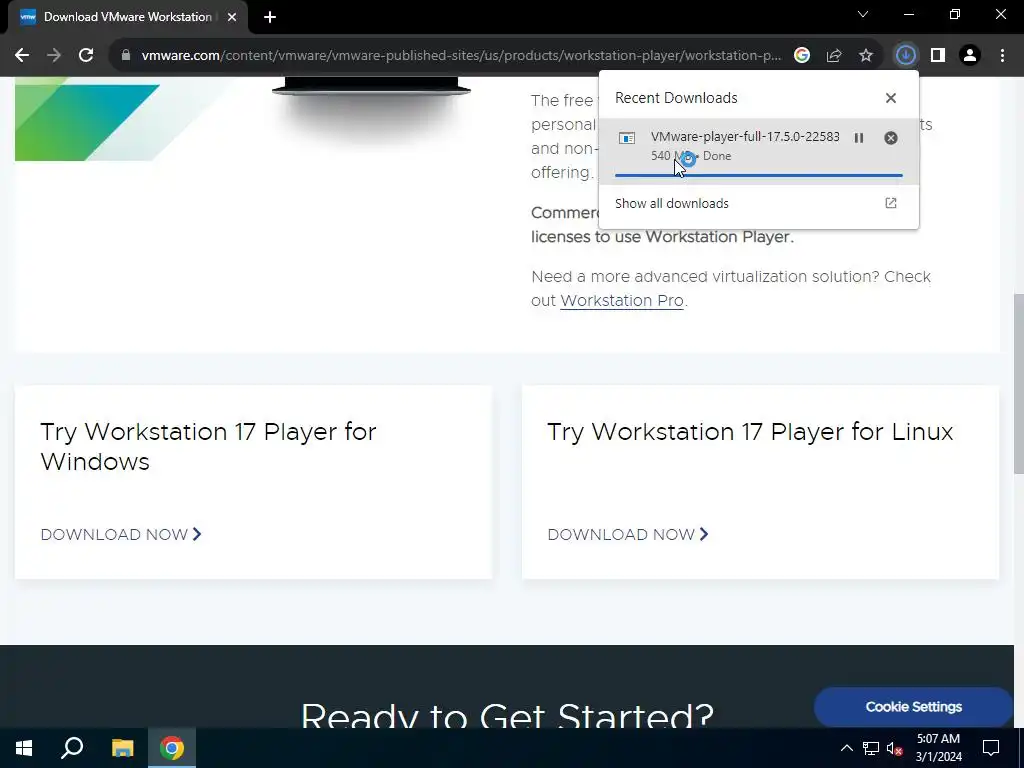Open File Explorer from the taskbar
Viewport: 1024px width, 768px height.
click(122, 748)
